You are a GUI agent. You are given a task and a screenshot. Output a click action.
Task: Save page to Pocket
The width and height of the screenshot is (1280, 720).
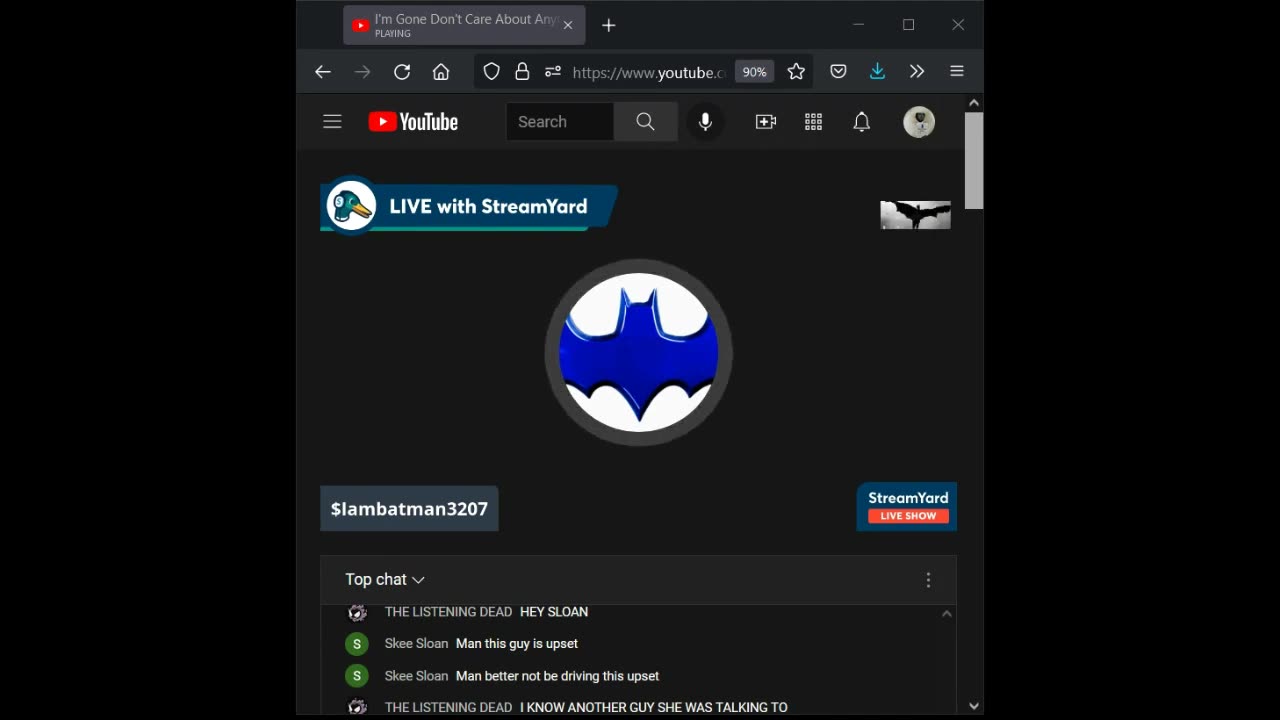838,72
